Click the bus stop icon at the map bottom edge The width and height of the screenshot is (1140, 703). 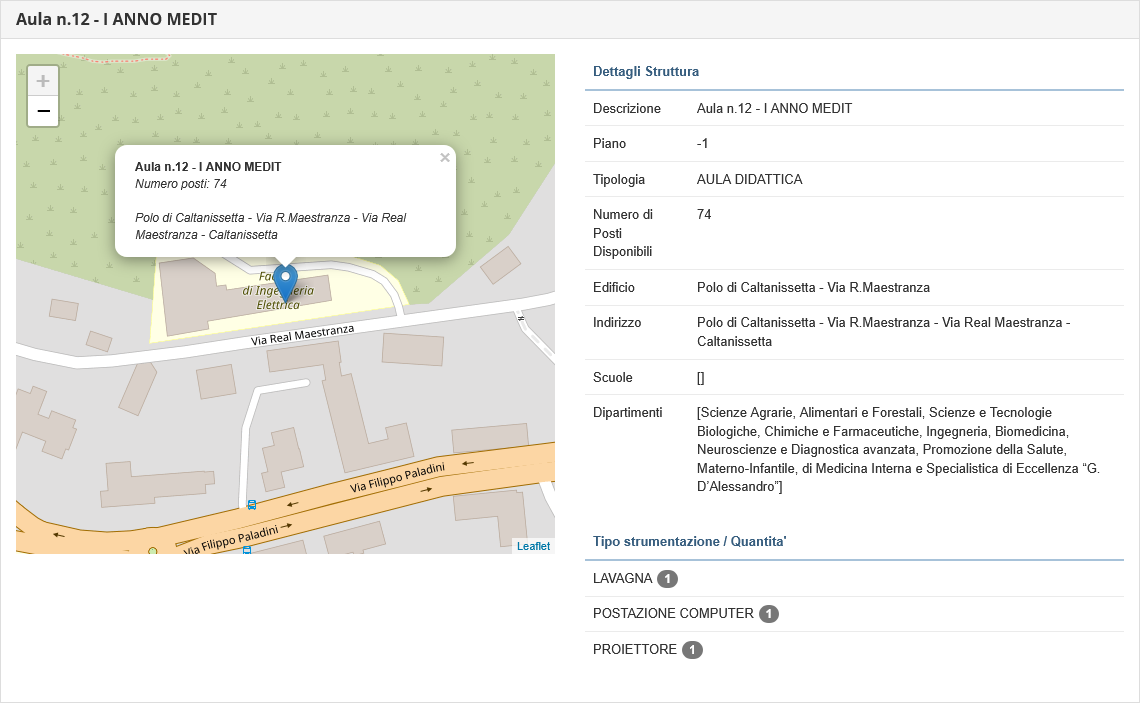[x=247, y=549]
